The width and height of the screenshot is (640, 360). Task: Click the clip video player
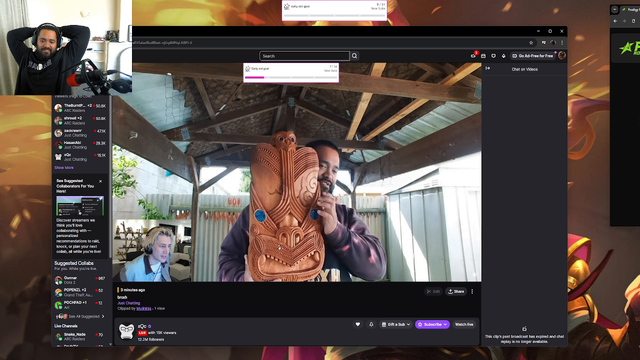tap(297, 172)
